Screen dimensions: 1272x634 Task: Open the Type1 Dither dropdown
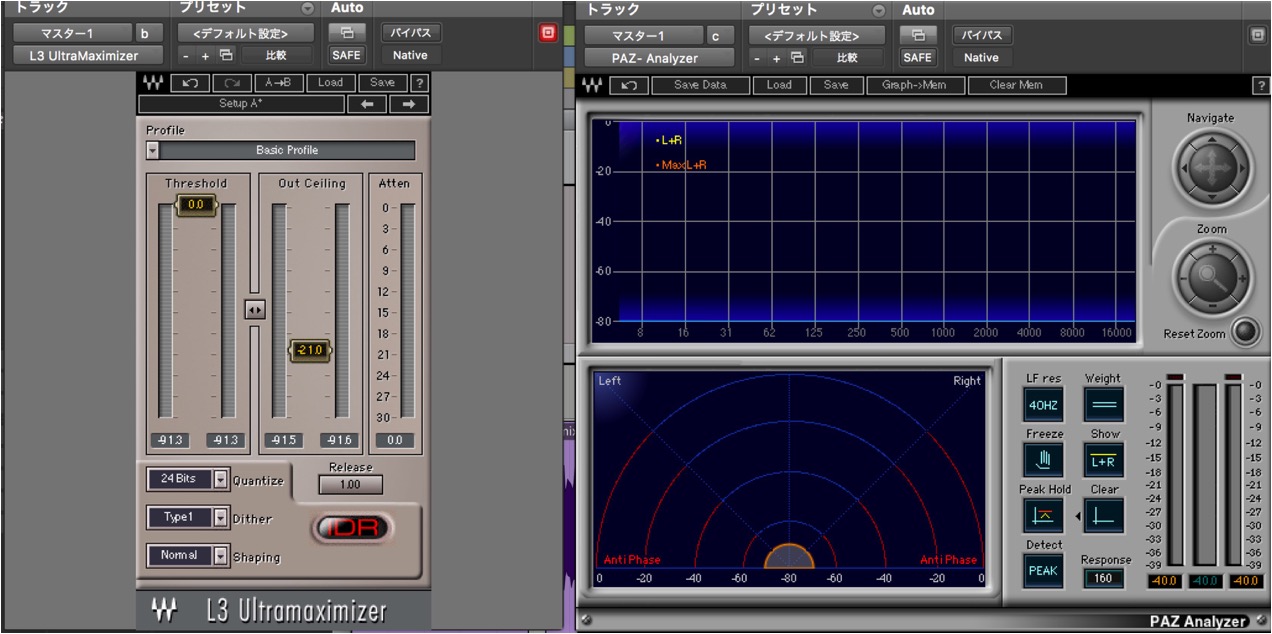click(x=188, y=517)
